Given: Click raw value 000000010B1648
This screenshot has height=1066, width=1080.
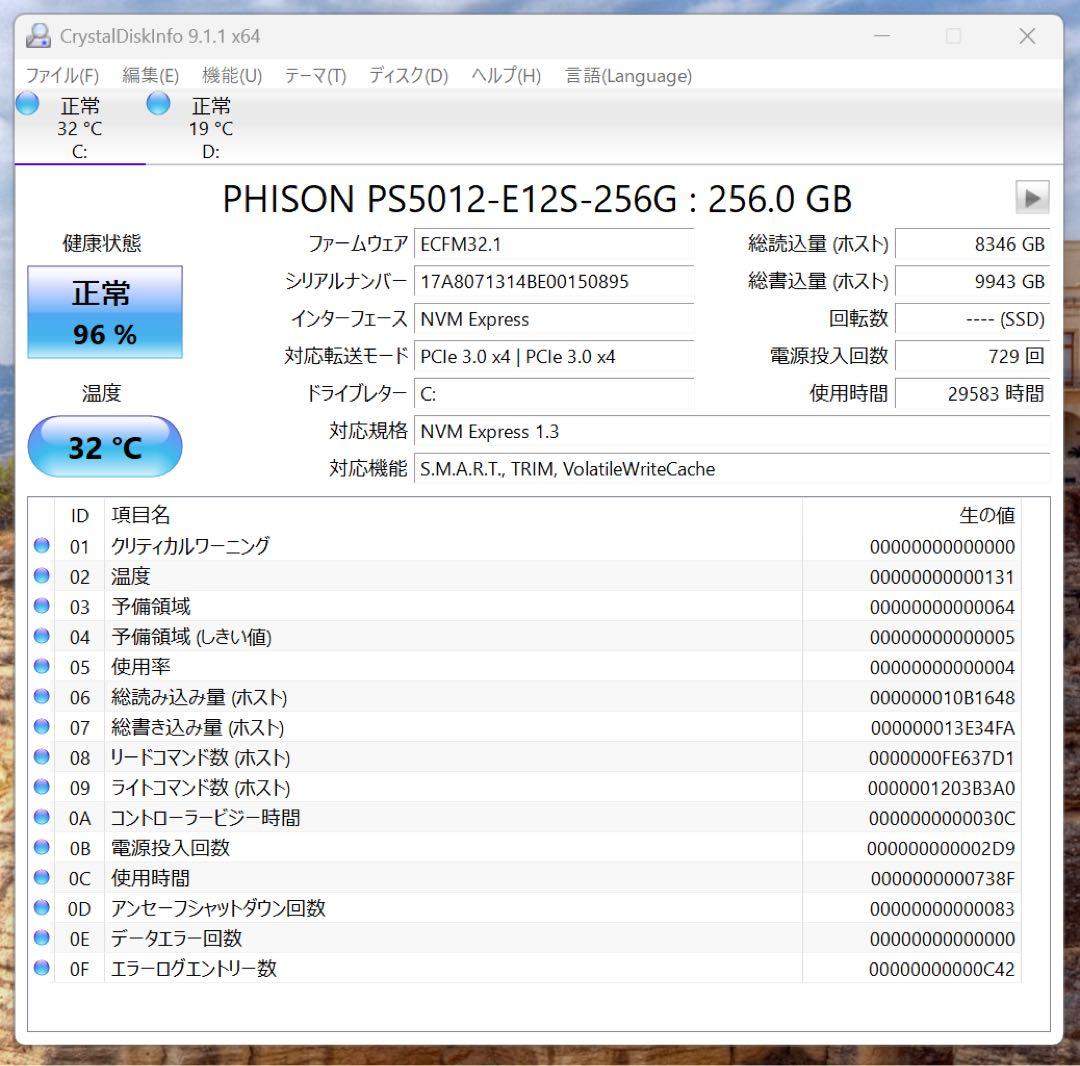Looking at the screenshot, I should point(942,698).
